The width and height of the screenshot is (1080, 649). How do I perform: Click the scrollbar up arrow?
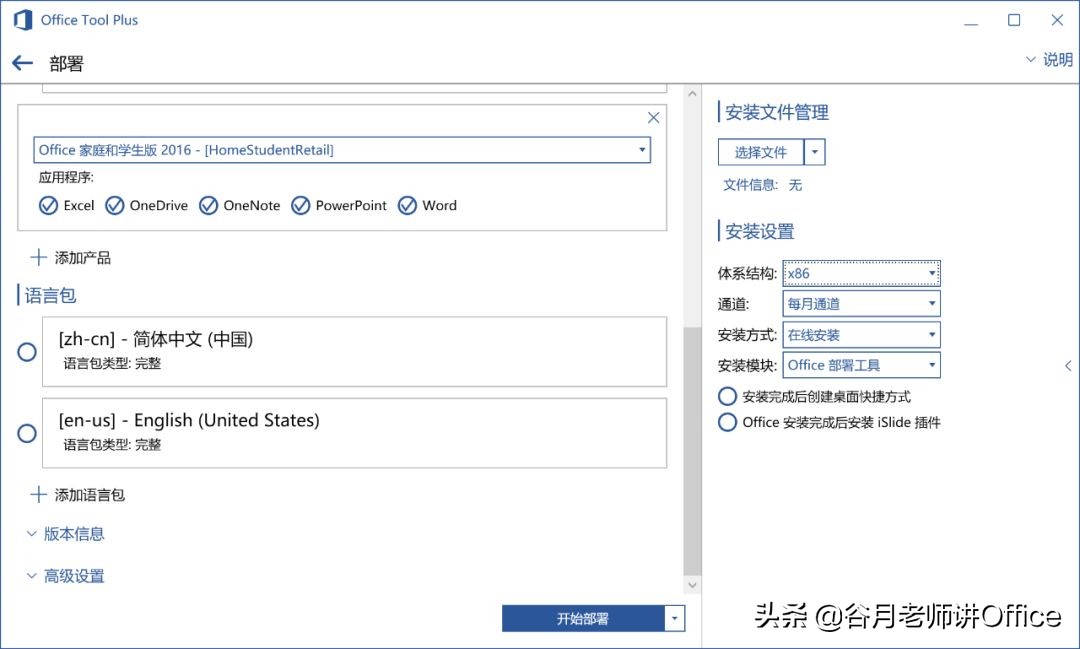pyautogui.click(x=692, y=93)
